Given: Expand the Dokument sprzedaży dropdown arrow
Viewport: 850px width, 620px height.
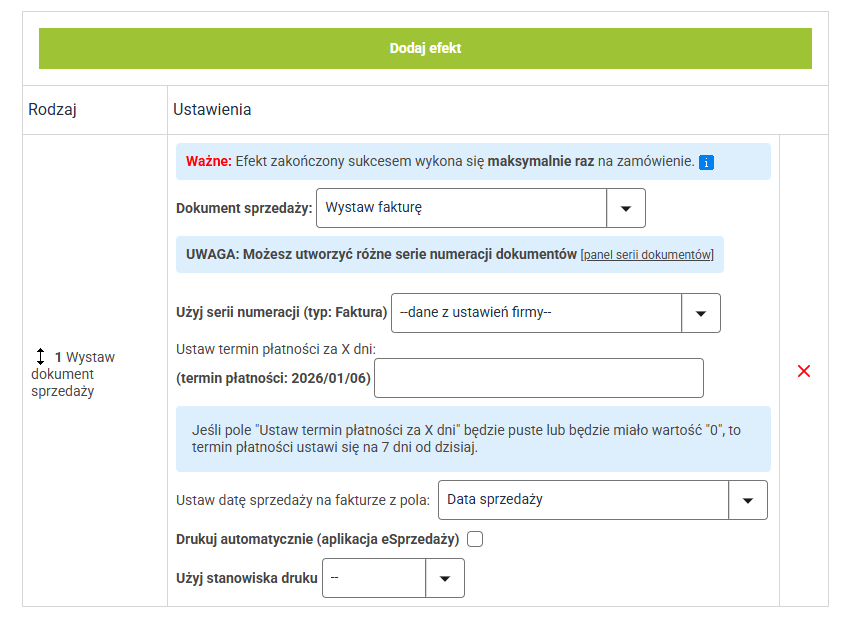Looking at the screenshot, I should 626,208.
